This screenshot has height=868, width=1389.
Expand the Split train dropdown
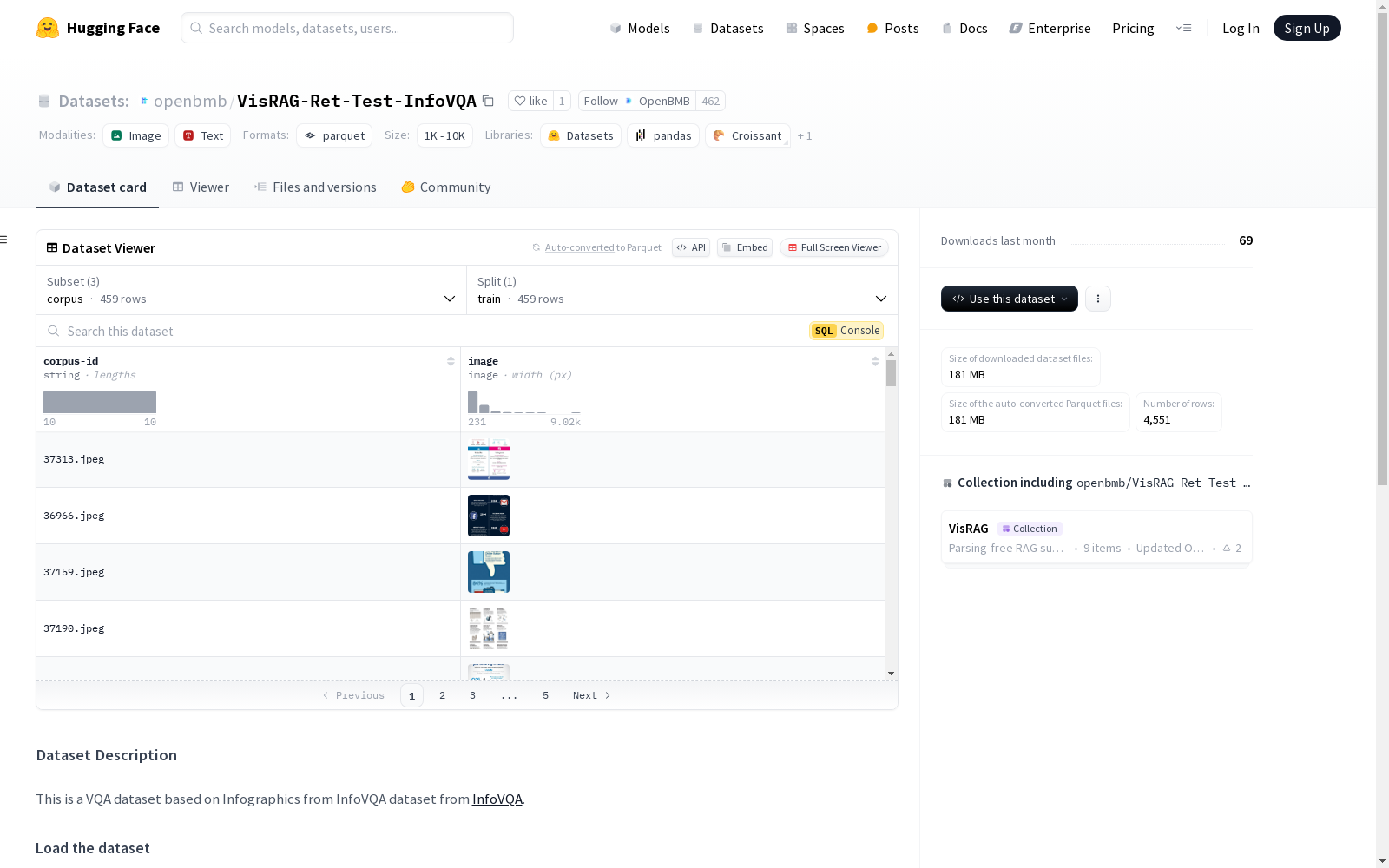[x=682, y=290]
